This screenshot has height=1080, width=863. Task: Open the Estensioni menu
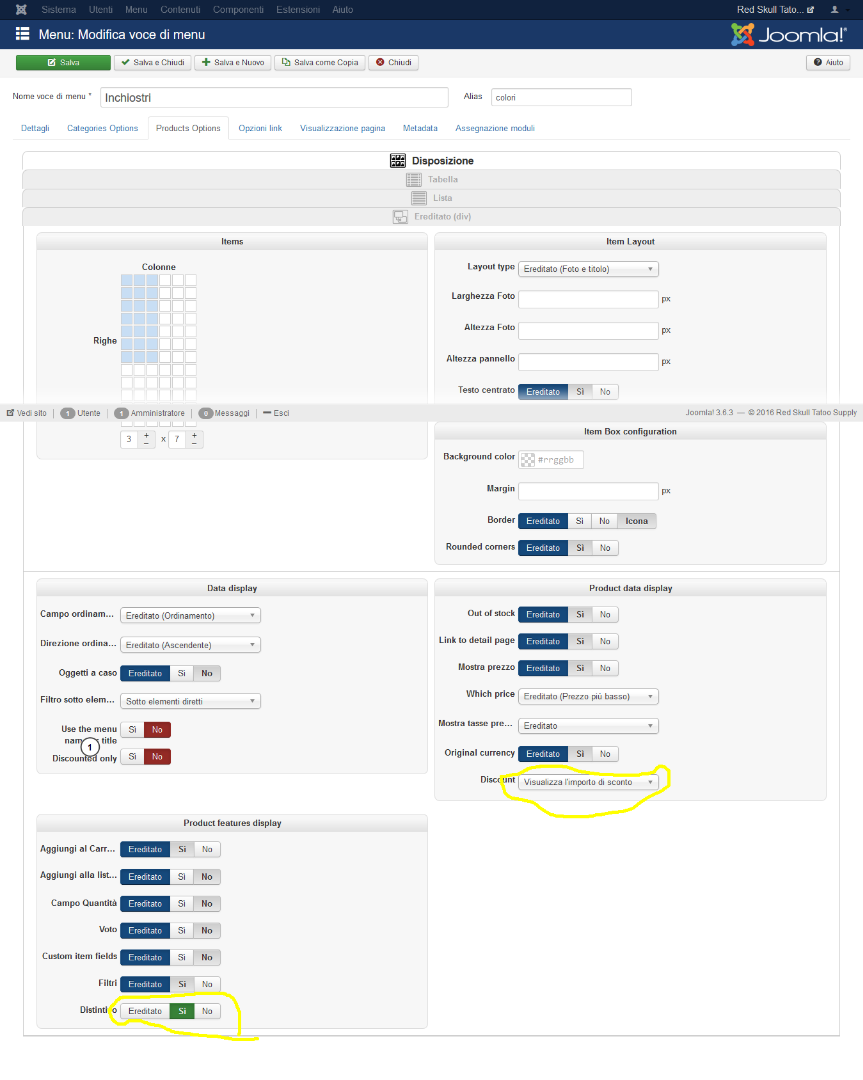[298, 10]
